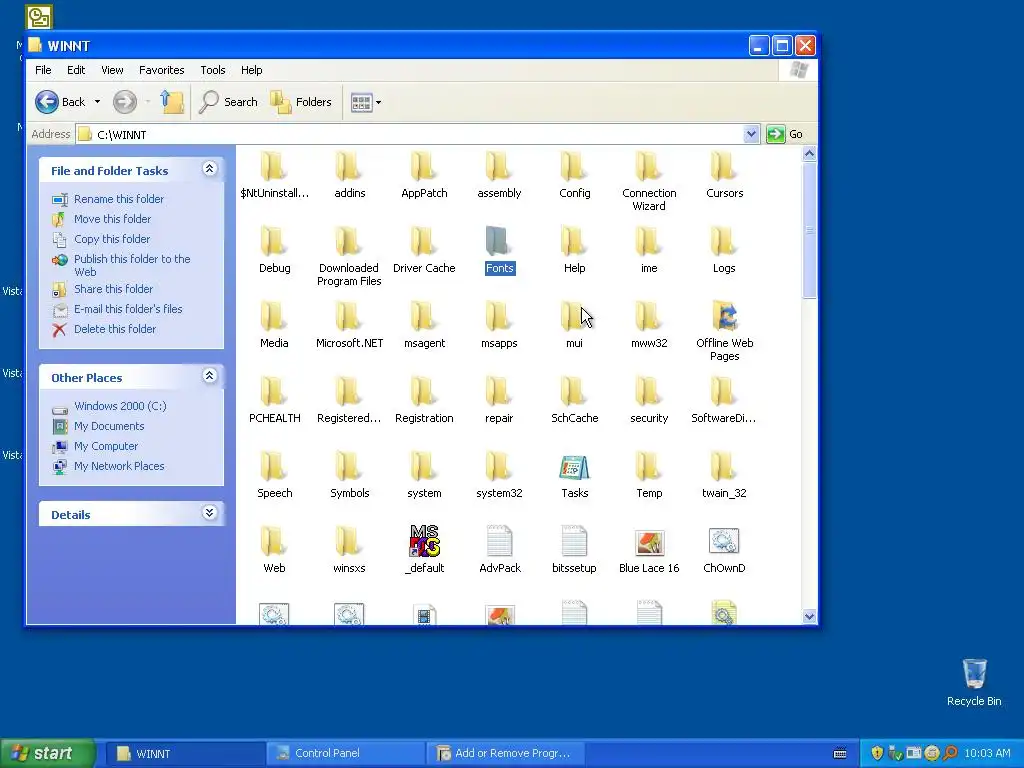Select the twain_32 folder icon
1024x768 pixels.
coord(724,466)
